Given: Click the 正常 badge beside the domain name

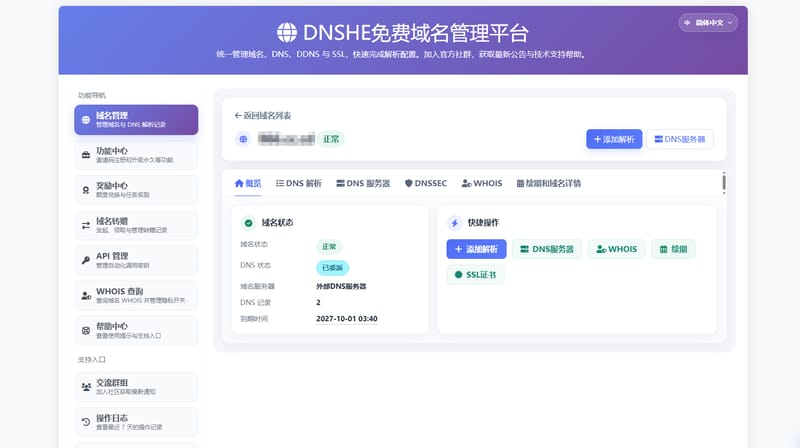Looking at the screenshot, I should [x=331, y=139].
